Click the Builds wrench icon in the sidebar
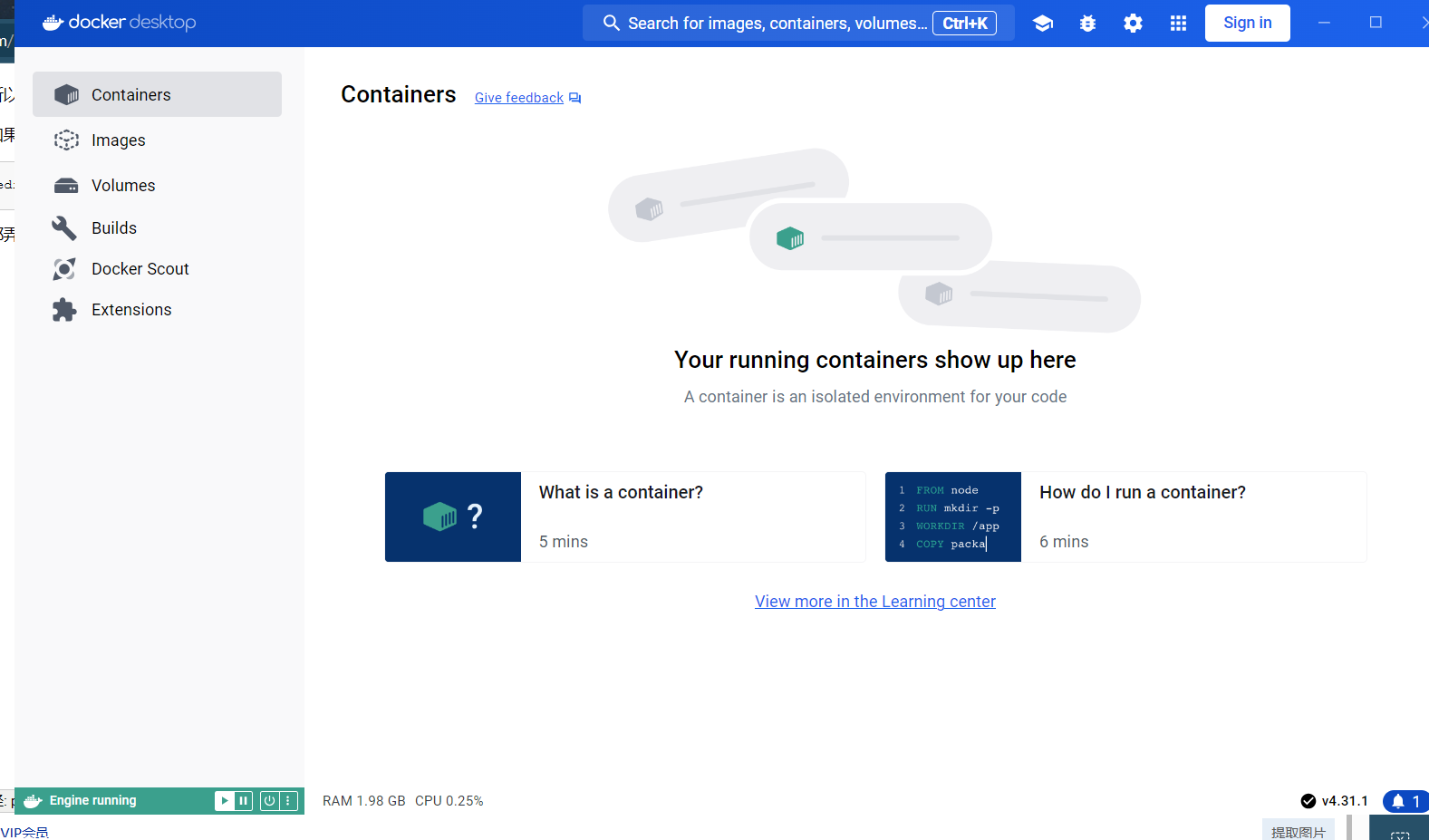 64,228
